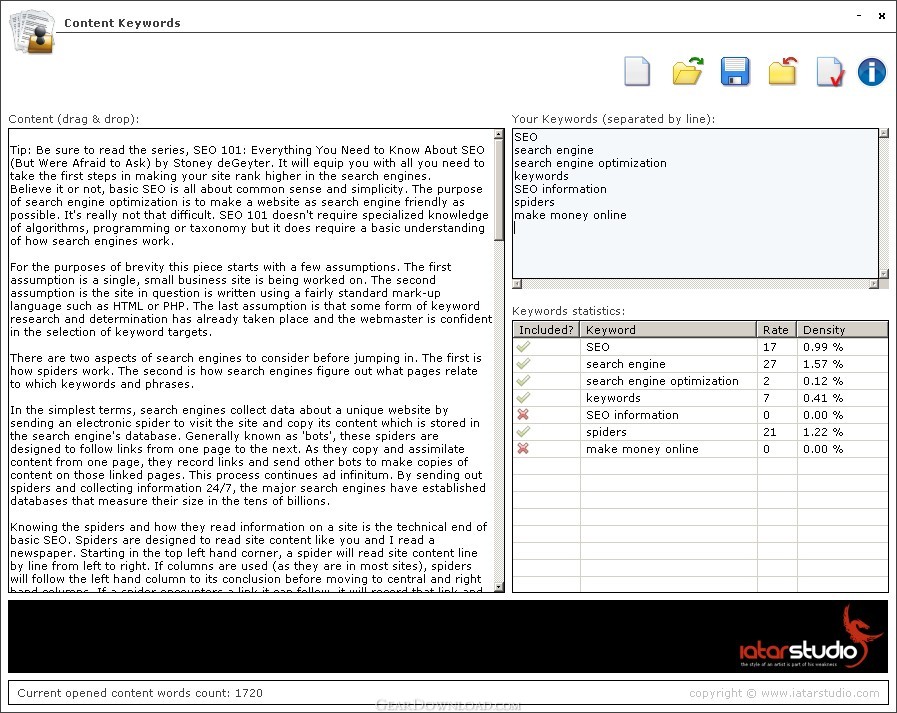Click the content scrollbar down arrow
The width and height of the screenshot is (897, 713).
[499, 587]
